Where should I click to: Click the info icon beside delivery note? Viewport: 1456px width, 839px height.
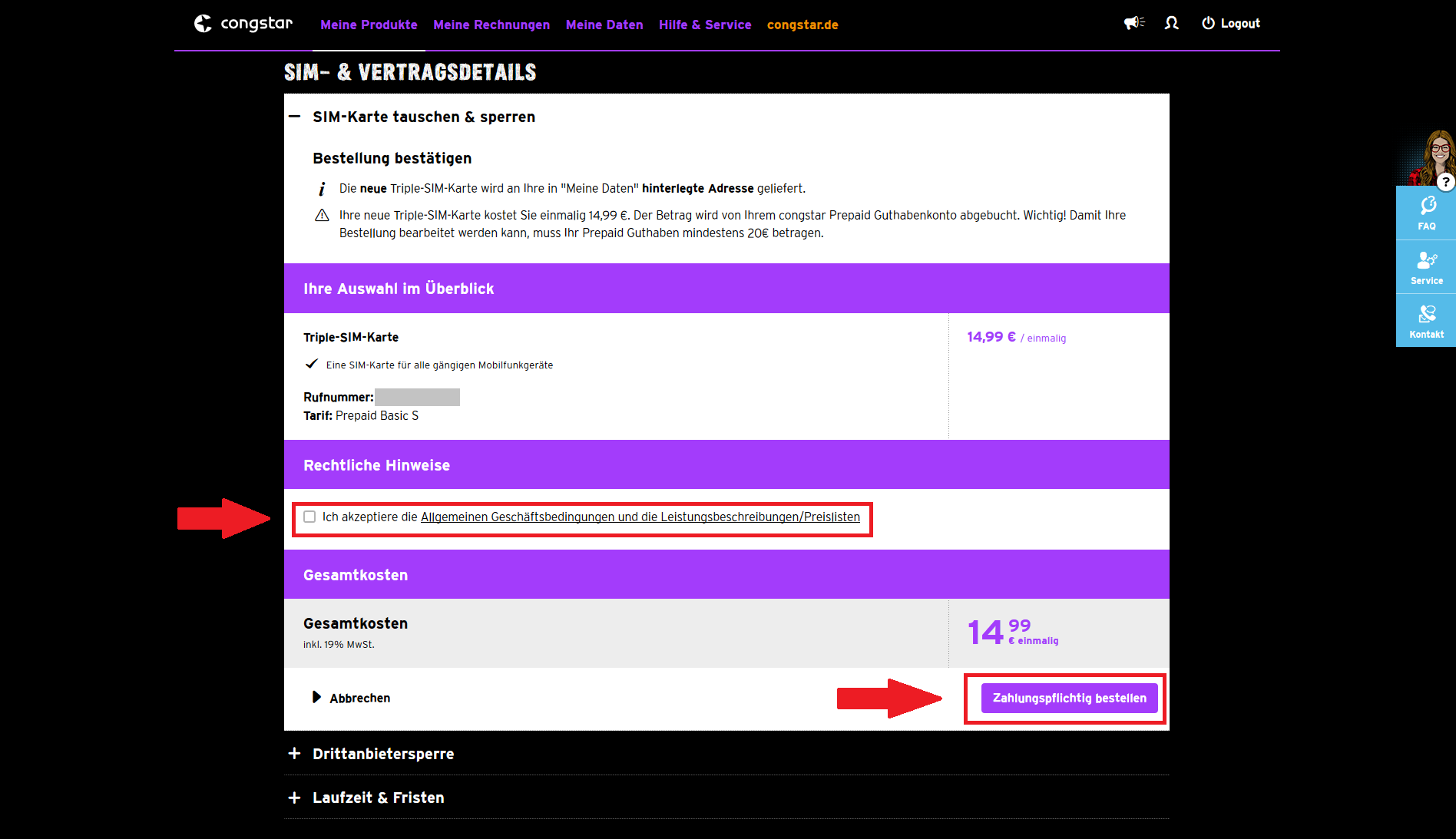(x=322, y=189)
